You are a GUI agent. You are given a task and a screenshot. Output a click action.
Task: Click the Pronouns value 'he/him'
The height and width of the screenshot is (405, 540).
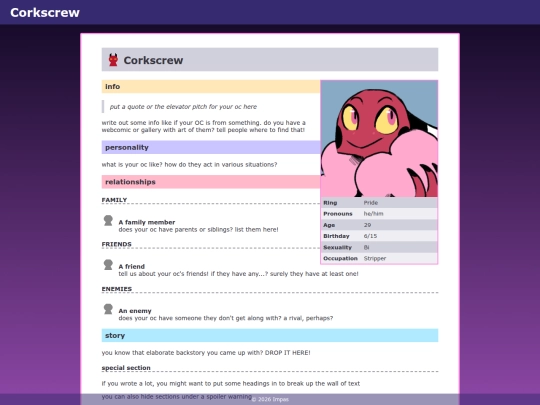click(373, 214)
